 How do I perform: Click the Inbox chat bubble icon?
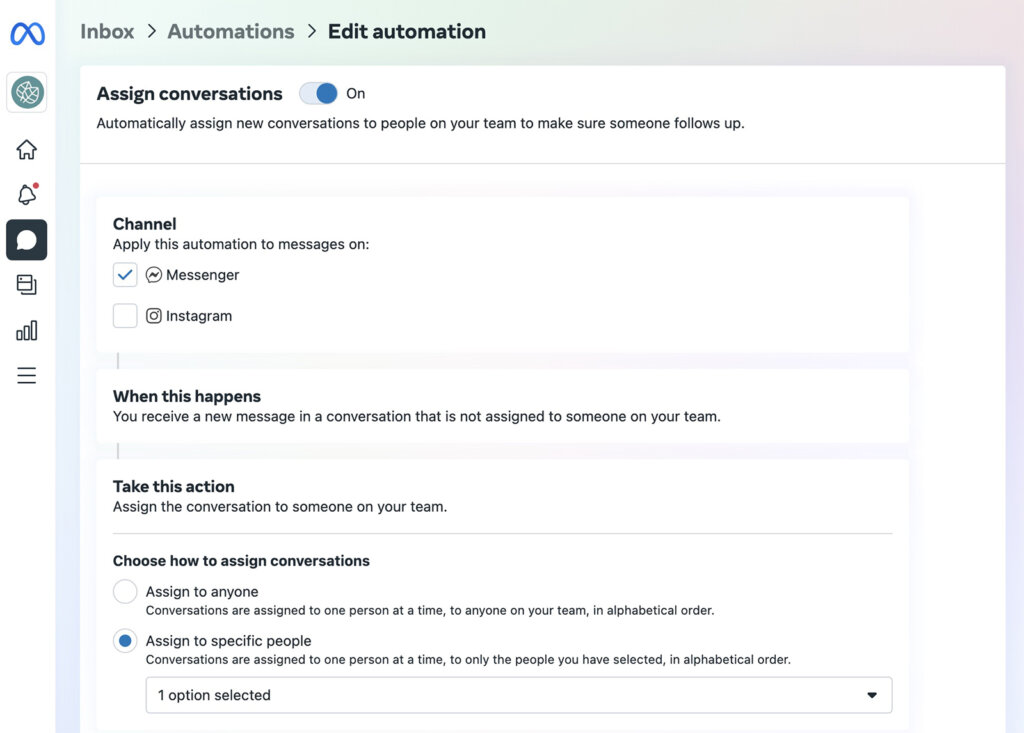click(27, 240)
